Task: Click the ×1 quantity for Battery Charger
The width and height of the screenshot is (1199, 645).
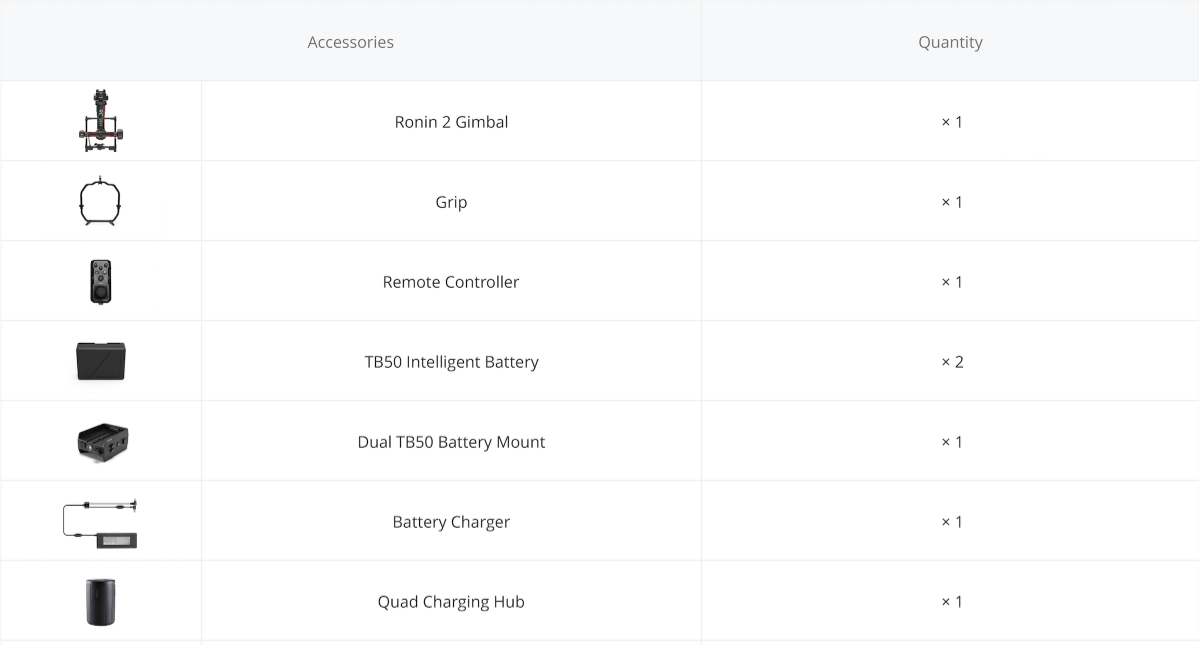Action: (952, 522)
